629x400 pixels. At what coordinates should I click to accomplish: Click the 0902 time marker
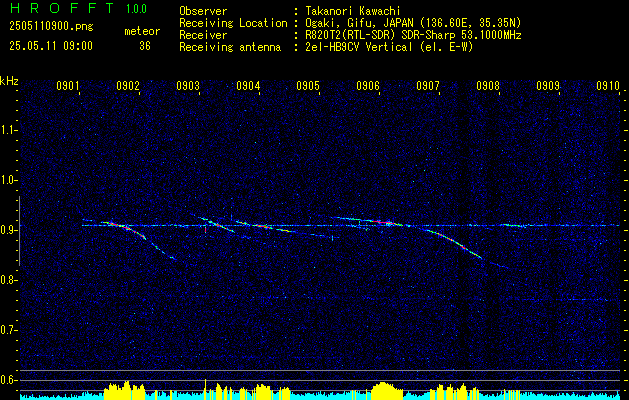pyautogui.click(x=128, y=85)
